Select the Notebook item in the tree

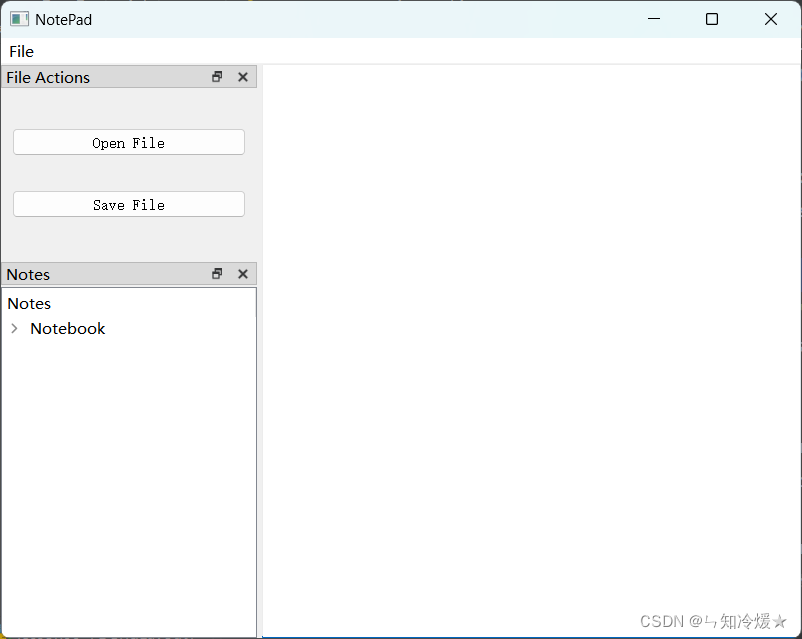[x=67, y=329]
